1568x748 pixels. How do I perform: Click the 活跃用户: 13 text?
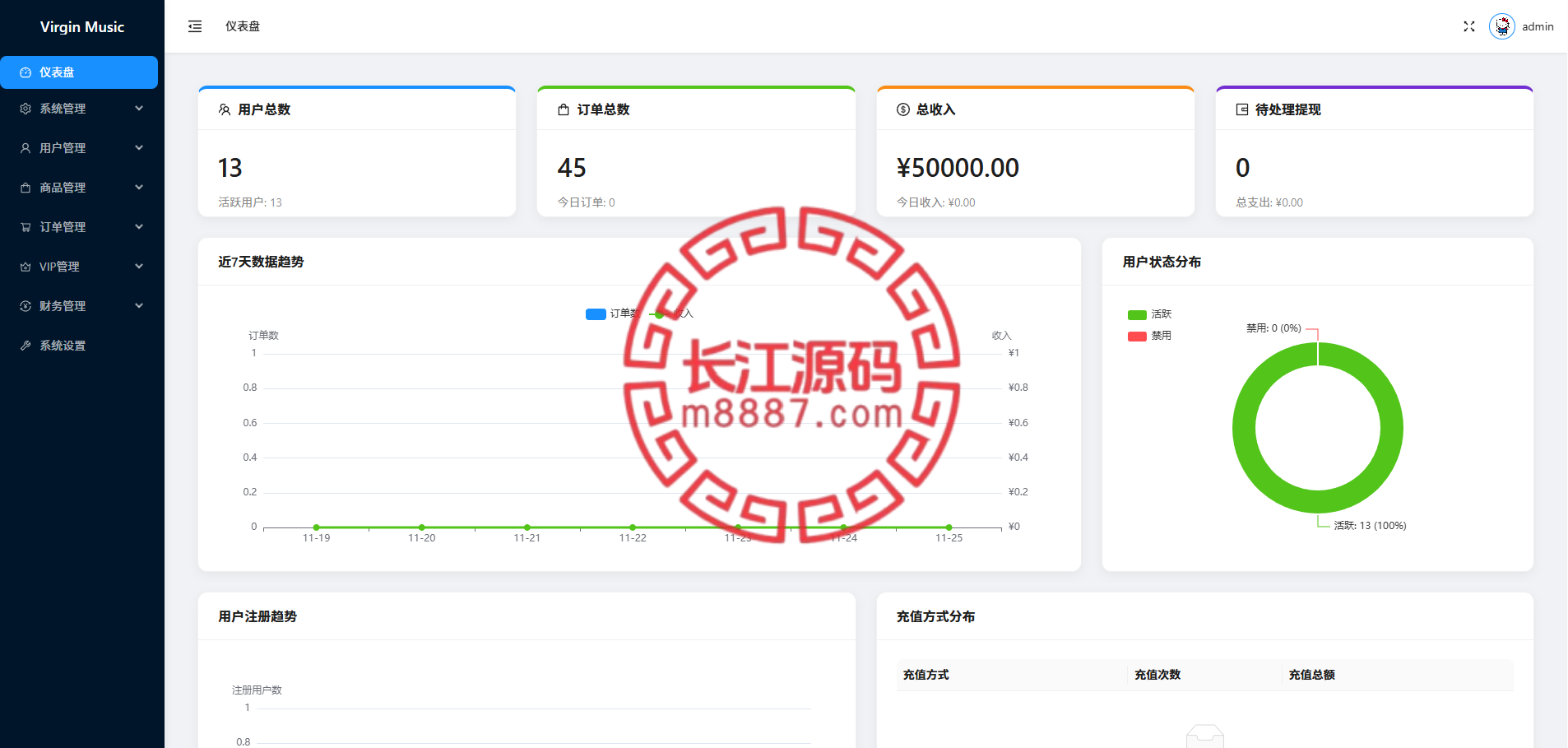click(x=250, y=202)
